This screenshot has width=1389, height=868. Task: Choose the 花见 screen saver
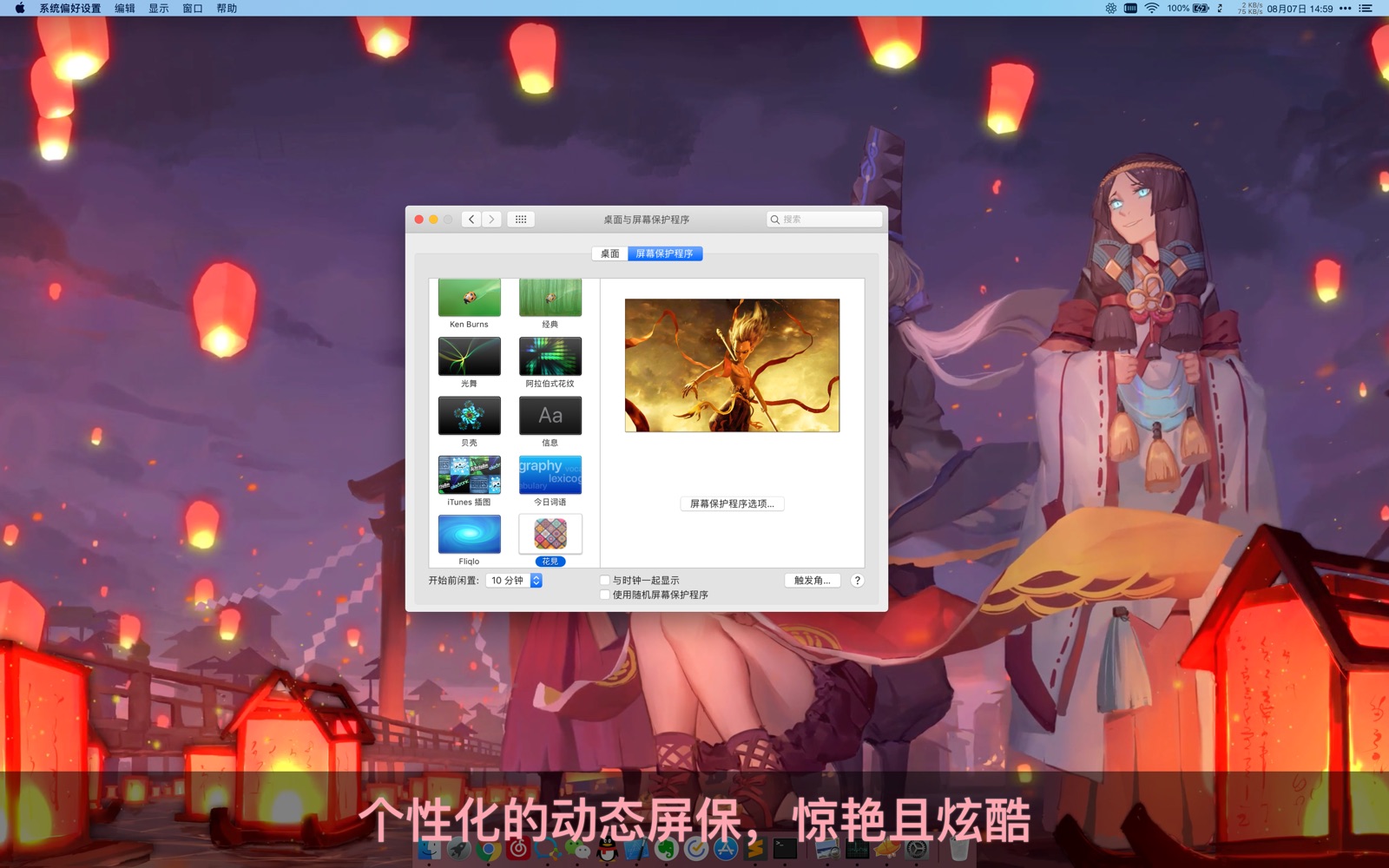pyautogui.click(x=550, y=534)
